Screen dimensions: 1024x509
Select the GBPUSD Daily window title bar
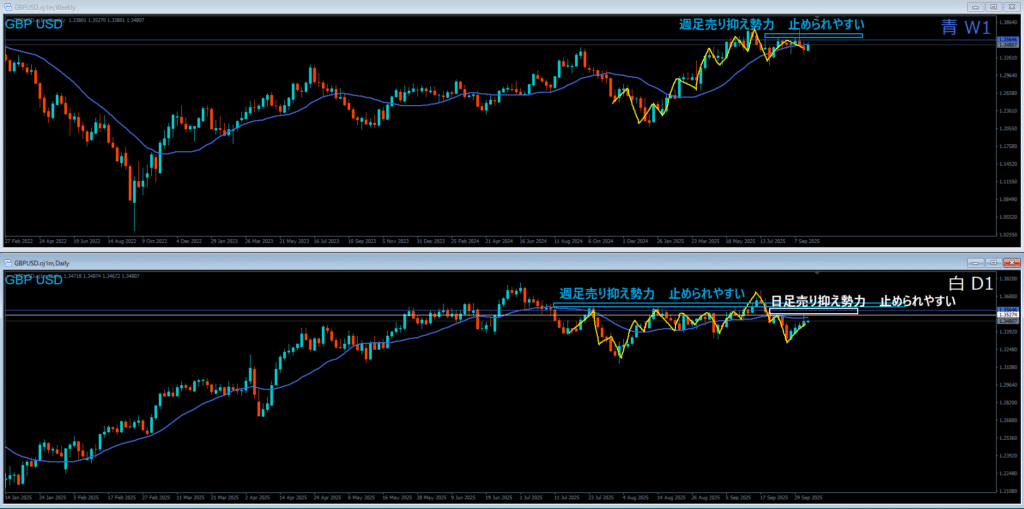pos(400,261)
